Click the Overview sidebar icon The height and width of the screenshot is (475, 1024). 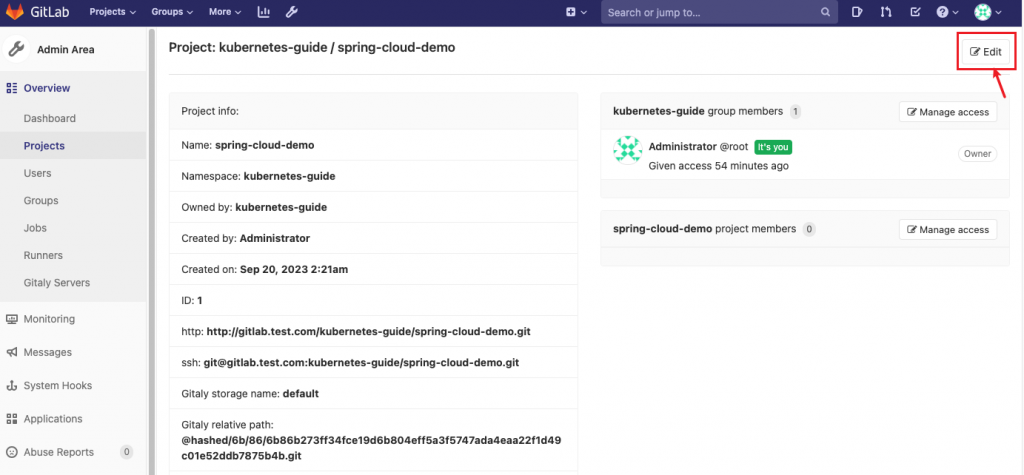click(x=11, y=88)
